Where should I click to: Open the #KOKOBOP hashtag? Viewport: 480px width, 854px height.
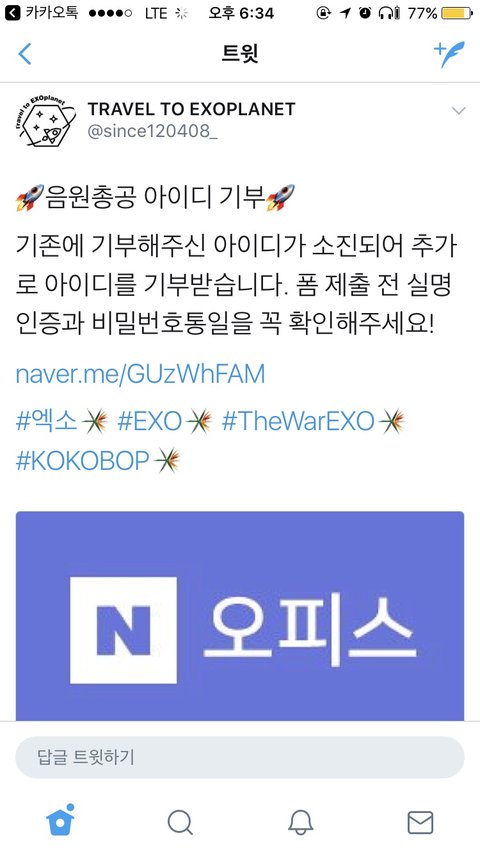click(82, 461)
